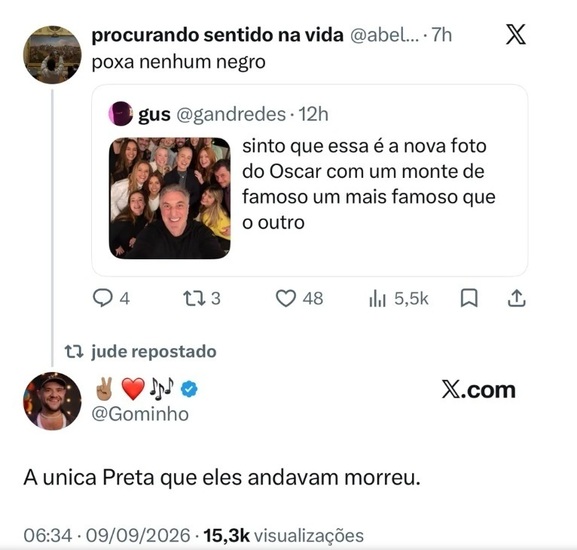Click the share upload arrow icon
This screenshot has width=577, height=550.
[517, 298]
